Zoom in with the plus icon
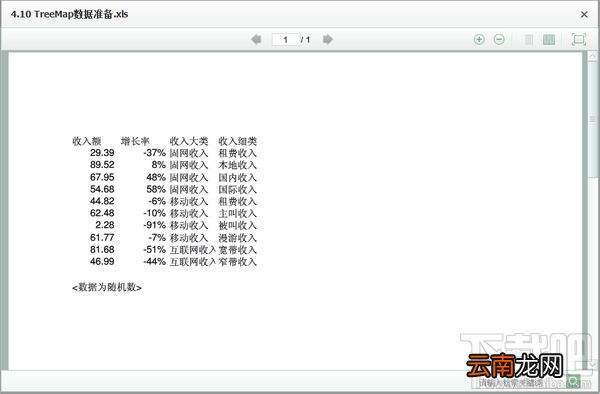The image size is (600, 394). click(479, 39)
